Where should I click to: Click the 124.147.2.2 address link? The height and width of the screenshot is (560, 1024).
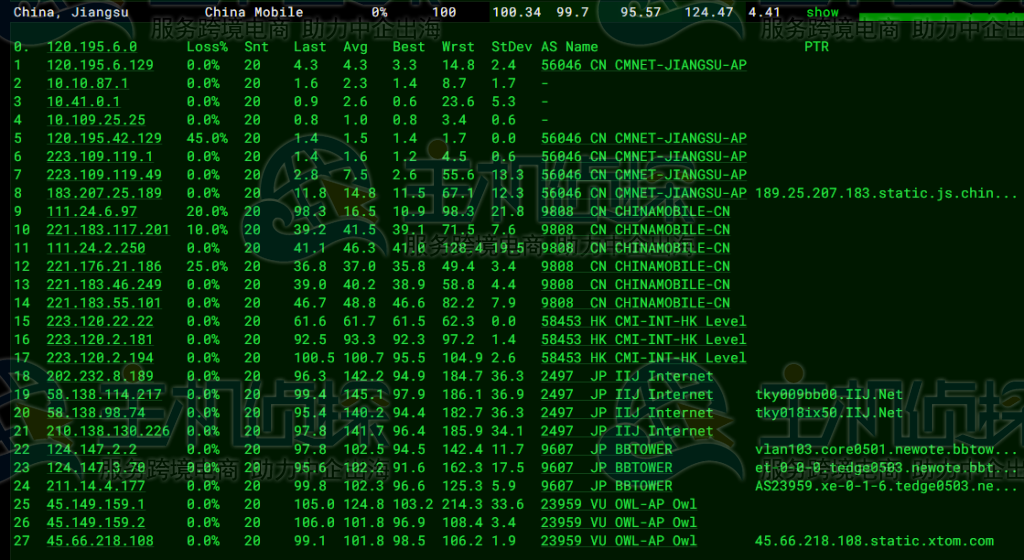[x=92, y=449]
